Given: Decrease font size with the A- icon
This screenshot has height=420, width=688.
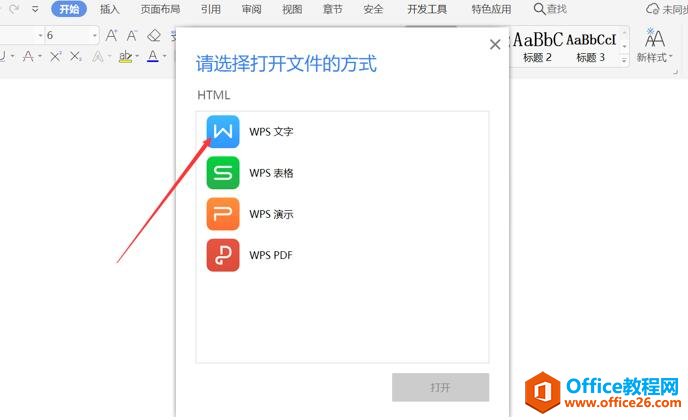Looking at the screenshot, I should pyautogui.click(x=132, y=35).
